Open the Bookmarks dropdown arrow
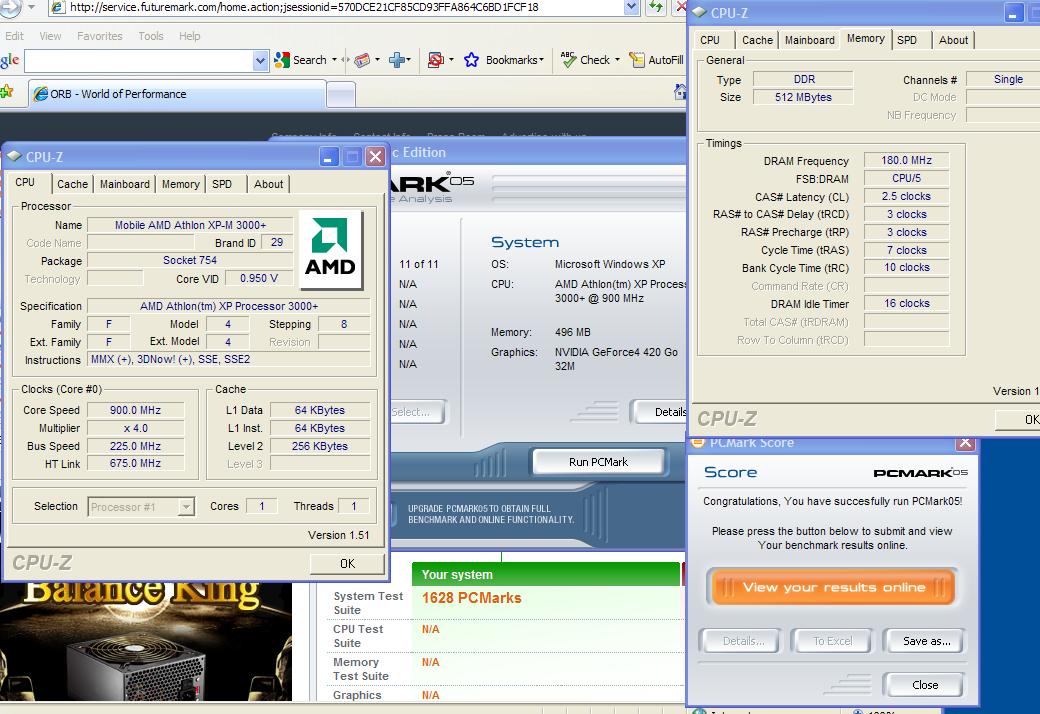Screen dimensions: 1040x714 click(541, 60)
